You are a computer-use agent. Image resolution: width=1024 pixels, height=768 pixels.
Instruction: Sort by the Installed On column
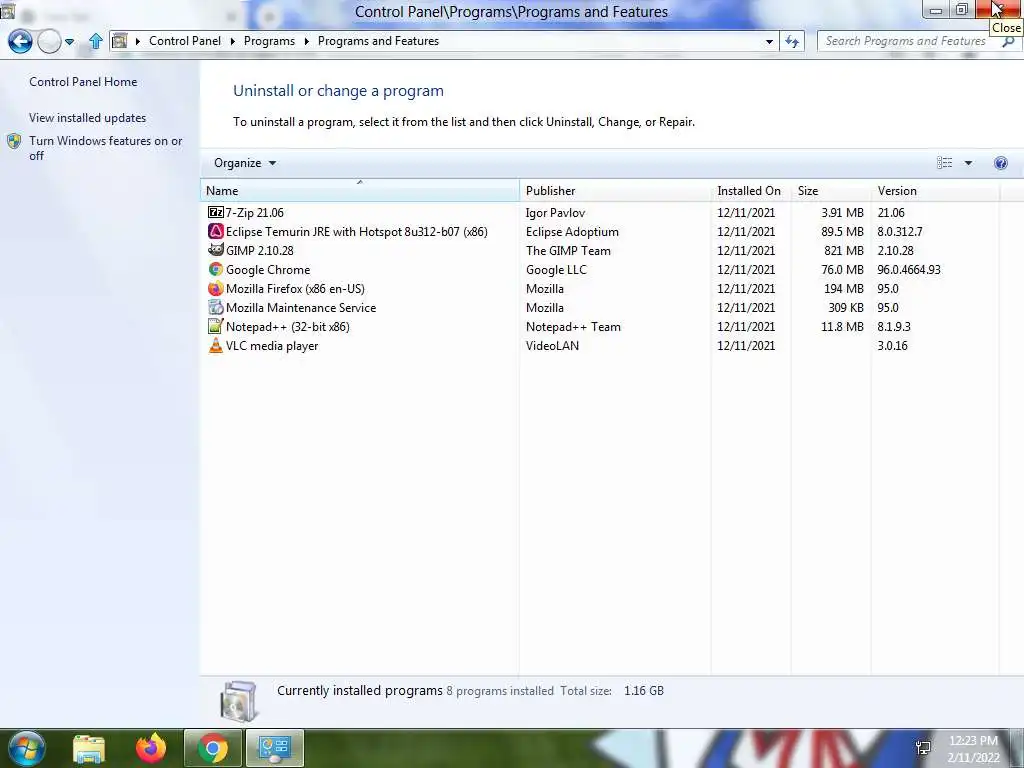point(750,191)
